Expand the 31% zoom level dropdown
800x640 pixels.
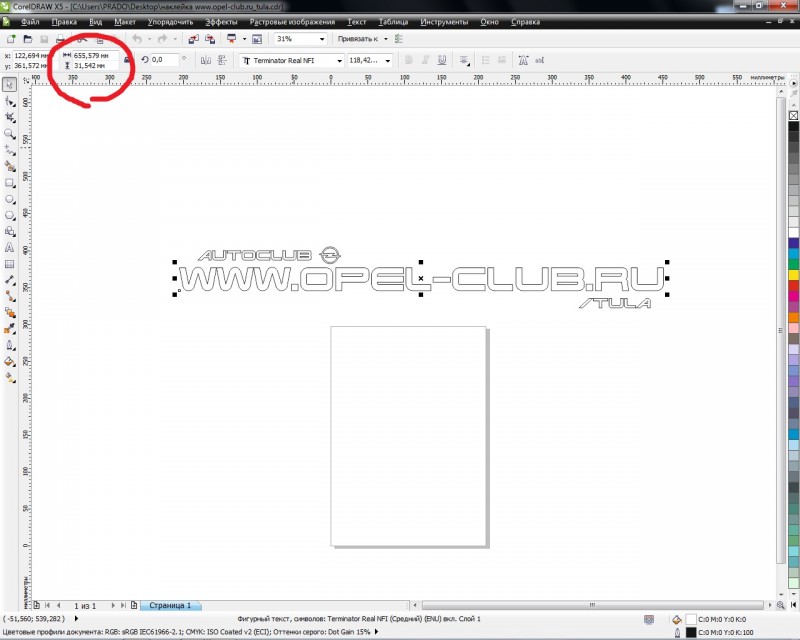click(x=321, y=39)
